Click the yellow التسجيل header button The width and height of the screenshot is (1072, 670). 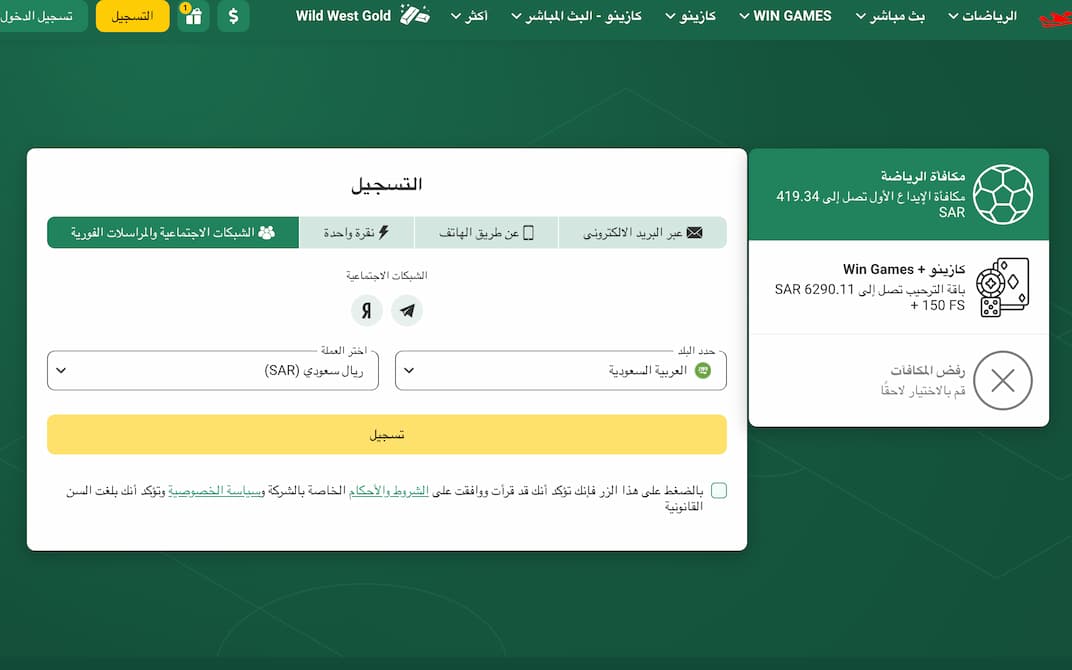tap(133, 16)
